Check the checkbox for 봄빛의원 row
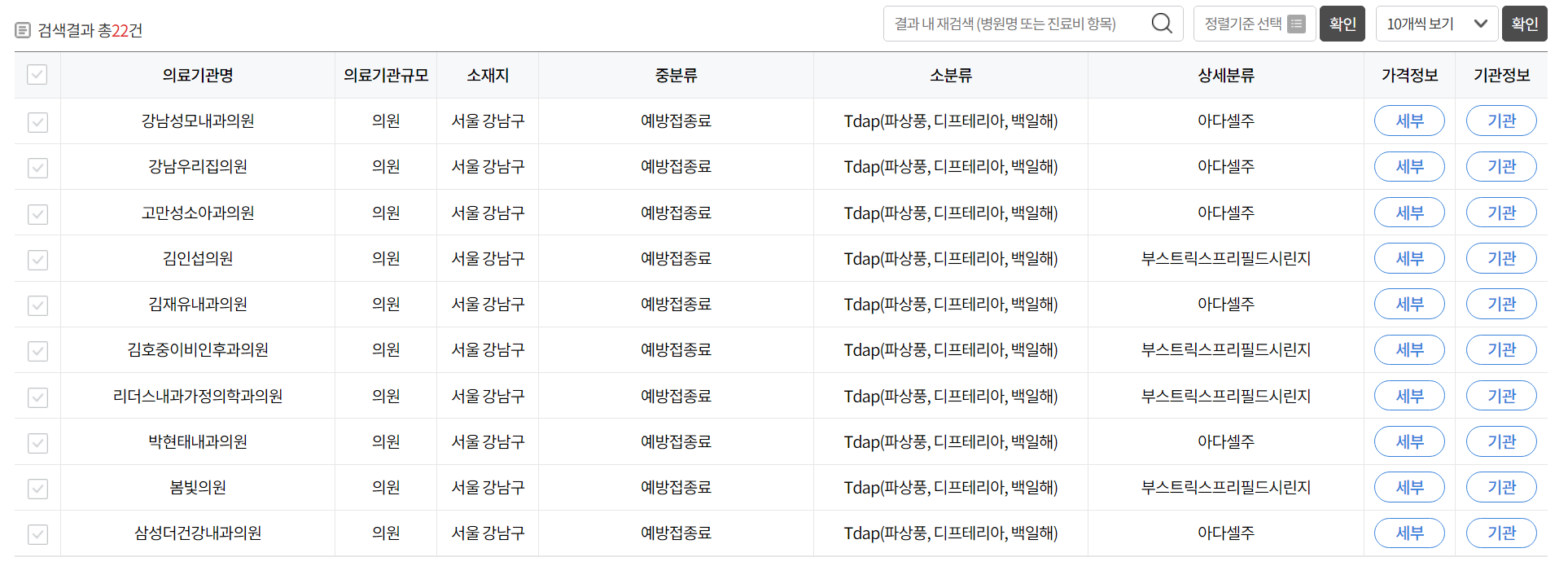 tap(37, 487)
